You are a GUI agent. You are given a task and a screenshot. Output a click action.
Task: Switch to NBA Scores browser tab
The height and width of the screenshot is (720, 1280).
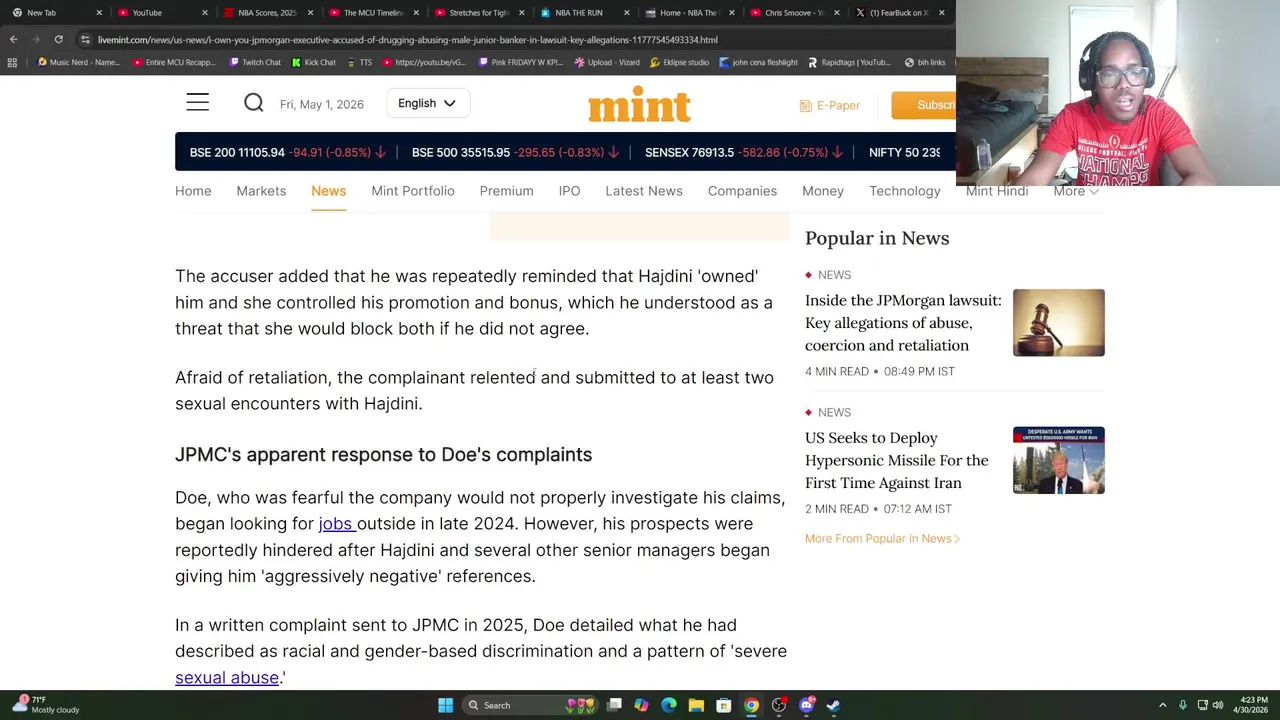(265, 12)
